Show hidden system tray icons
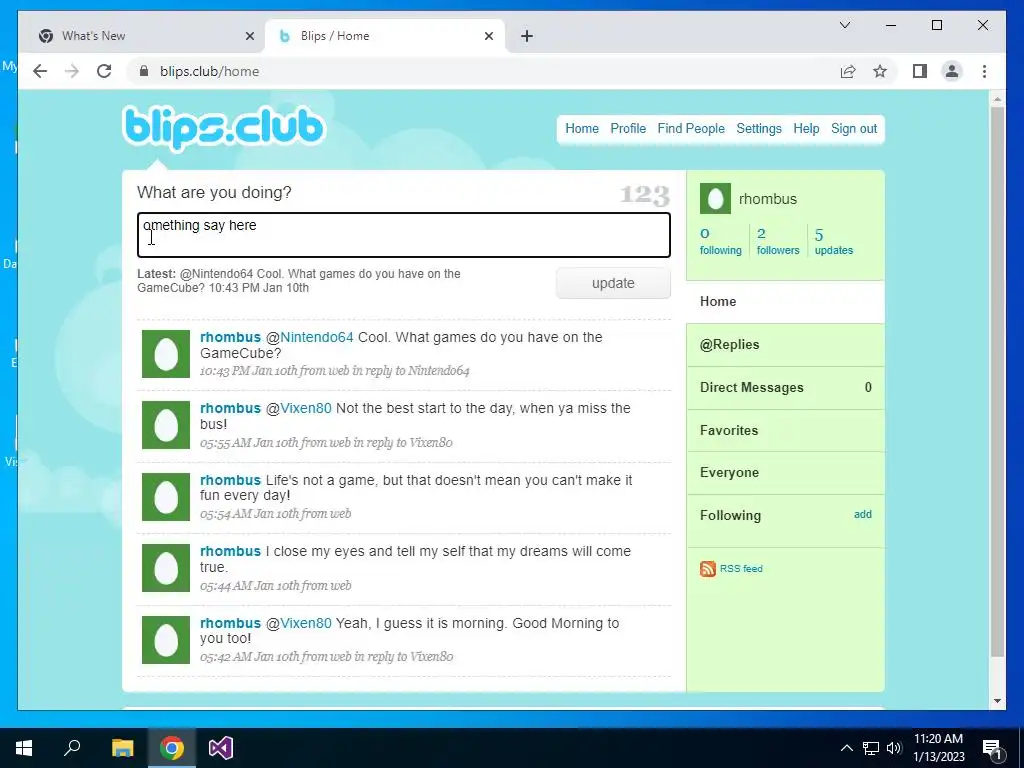The height and width of the screenshot is (768, 1024). [x=846, y=748]
